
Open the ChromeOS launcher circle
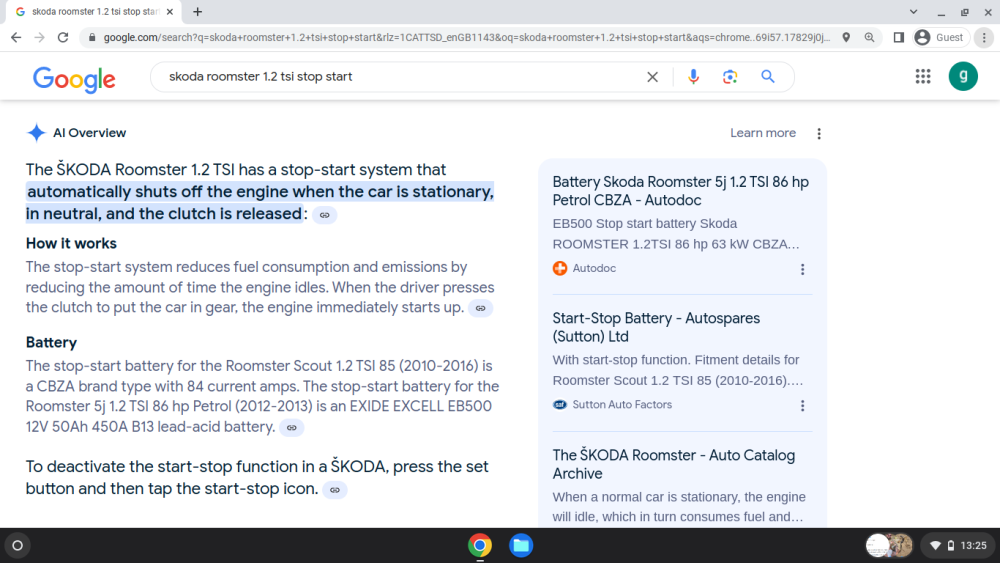[x=18, y=545]
